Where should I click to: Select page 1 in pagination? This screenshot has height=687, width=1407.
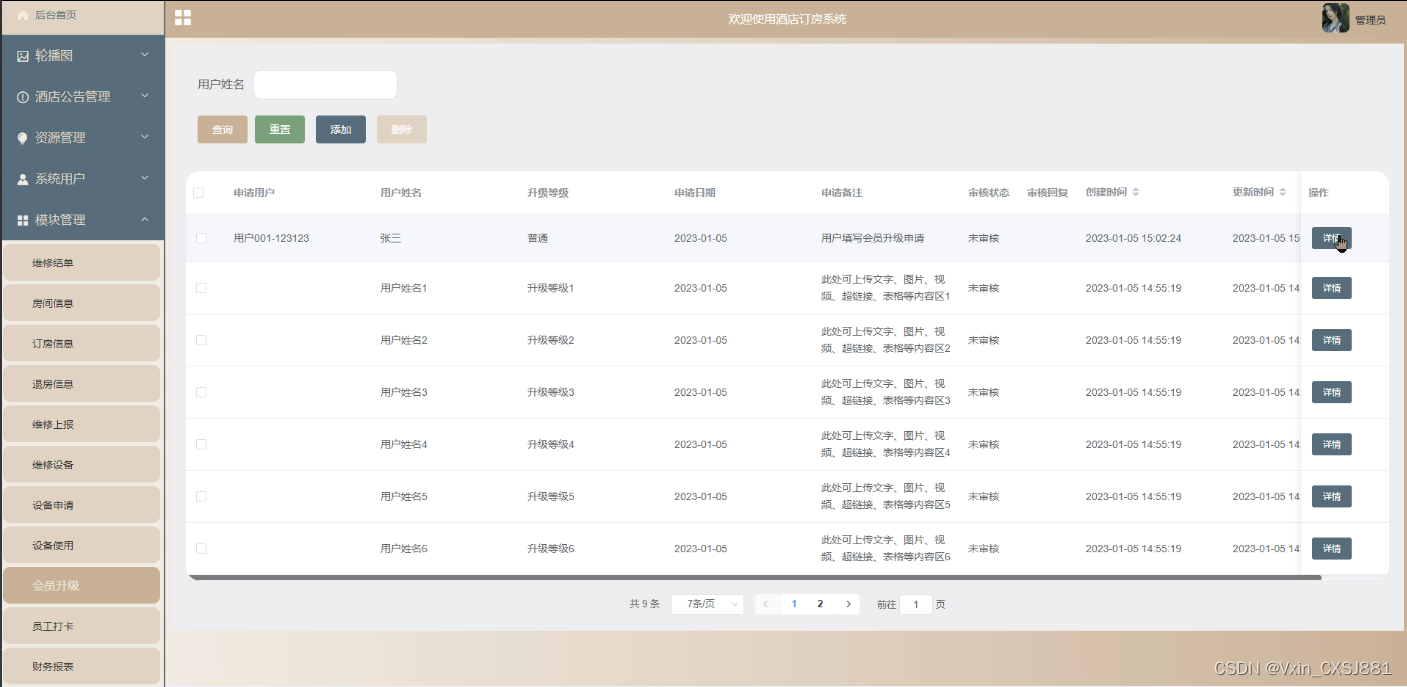(794, 604)
